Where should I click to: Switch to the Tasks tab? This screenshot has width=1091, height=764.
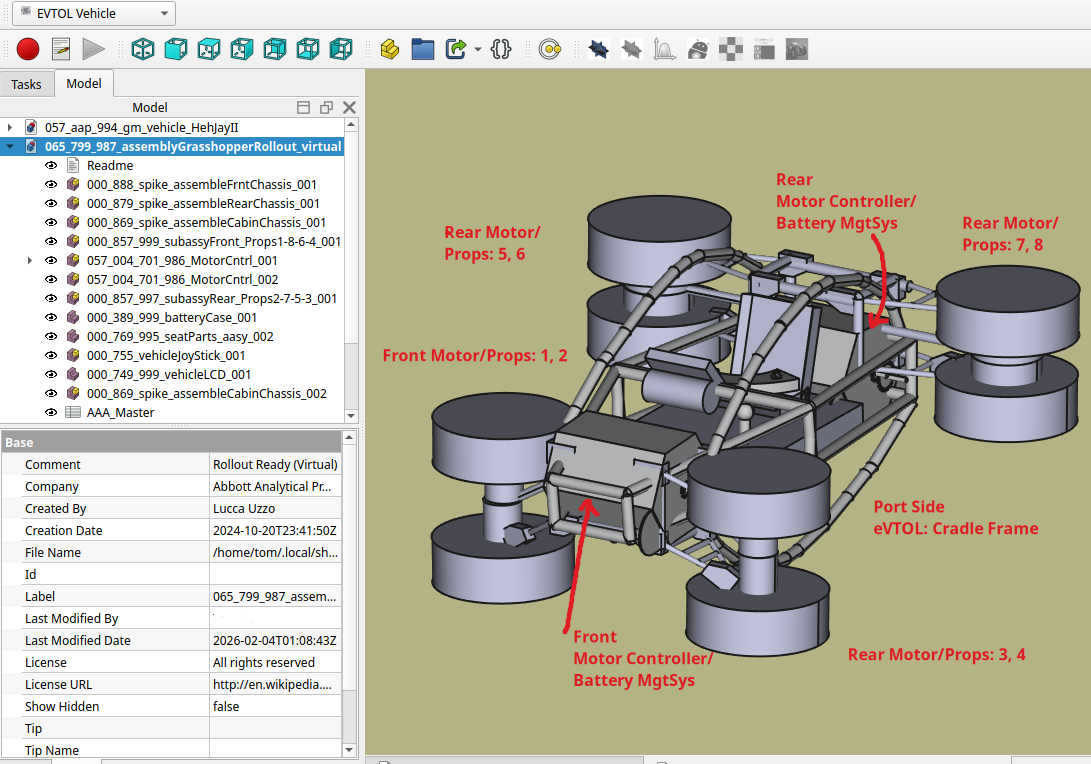point(27,84)
